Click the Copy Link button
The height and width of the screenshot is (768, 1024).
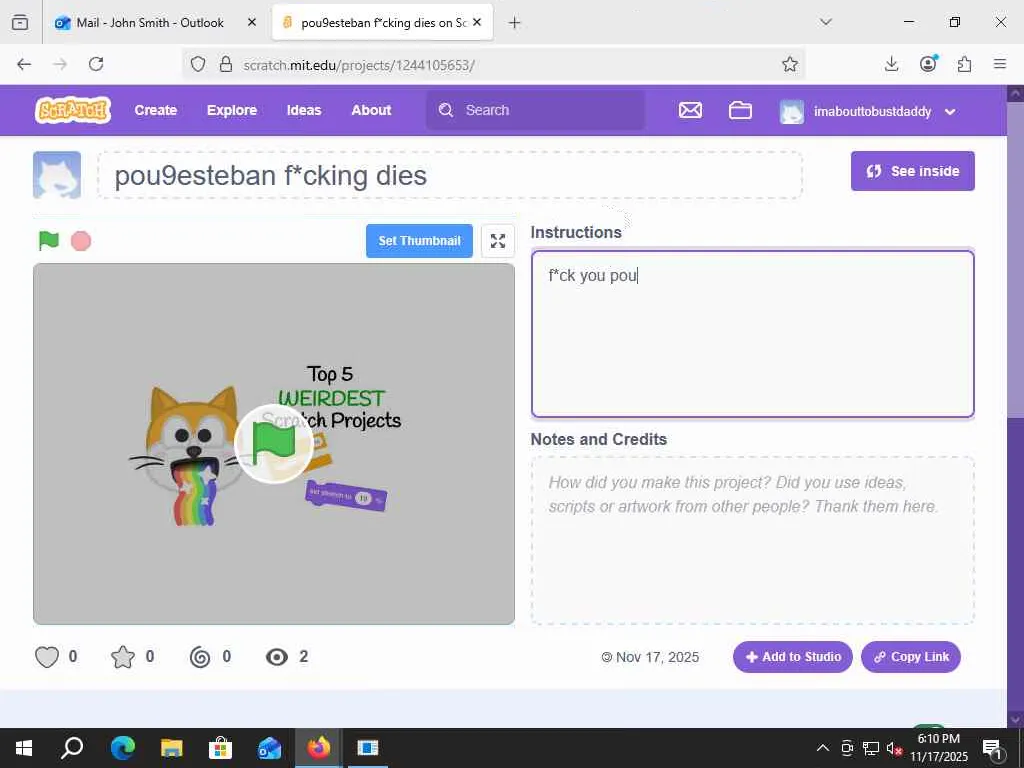pos(911,657)
